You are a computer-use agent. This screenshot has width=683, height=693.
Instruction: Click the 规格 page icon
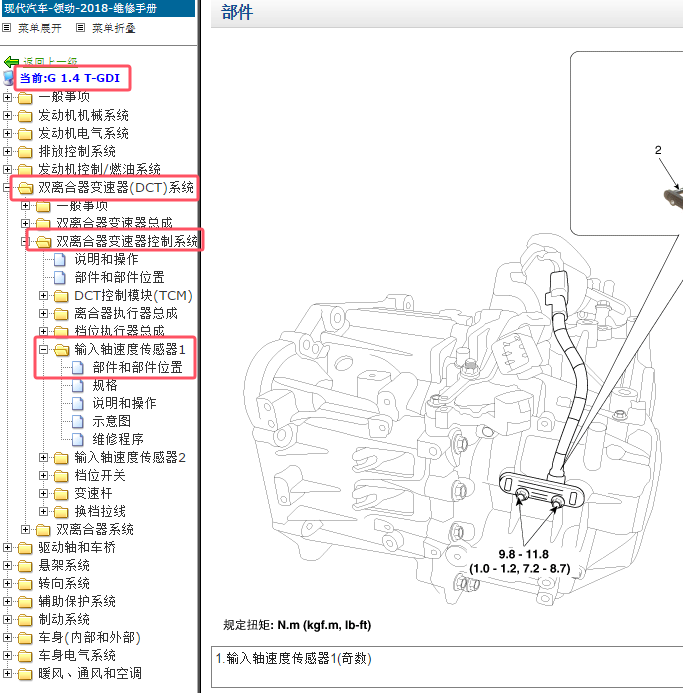[78, 386]
